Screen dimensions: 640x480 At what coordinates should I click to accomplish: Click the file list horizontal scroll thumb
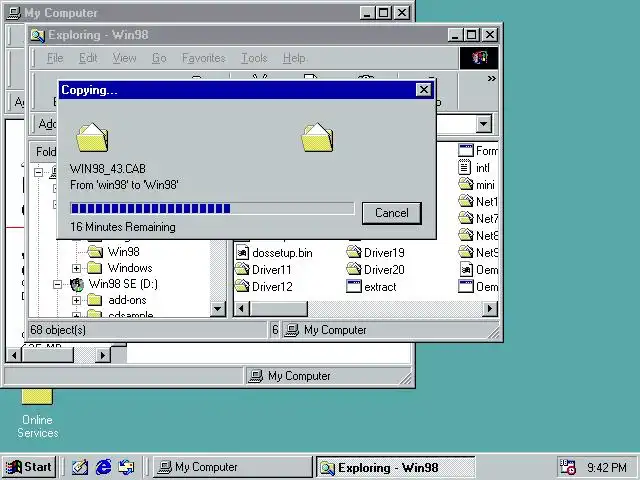(x=279, y=309)
